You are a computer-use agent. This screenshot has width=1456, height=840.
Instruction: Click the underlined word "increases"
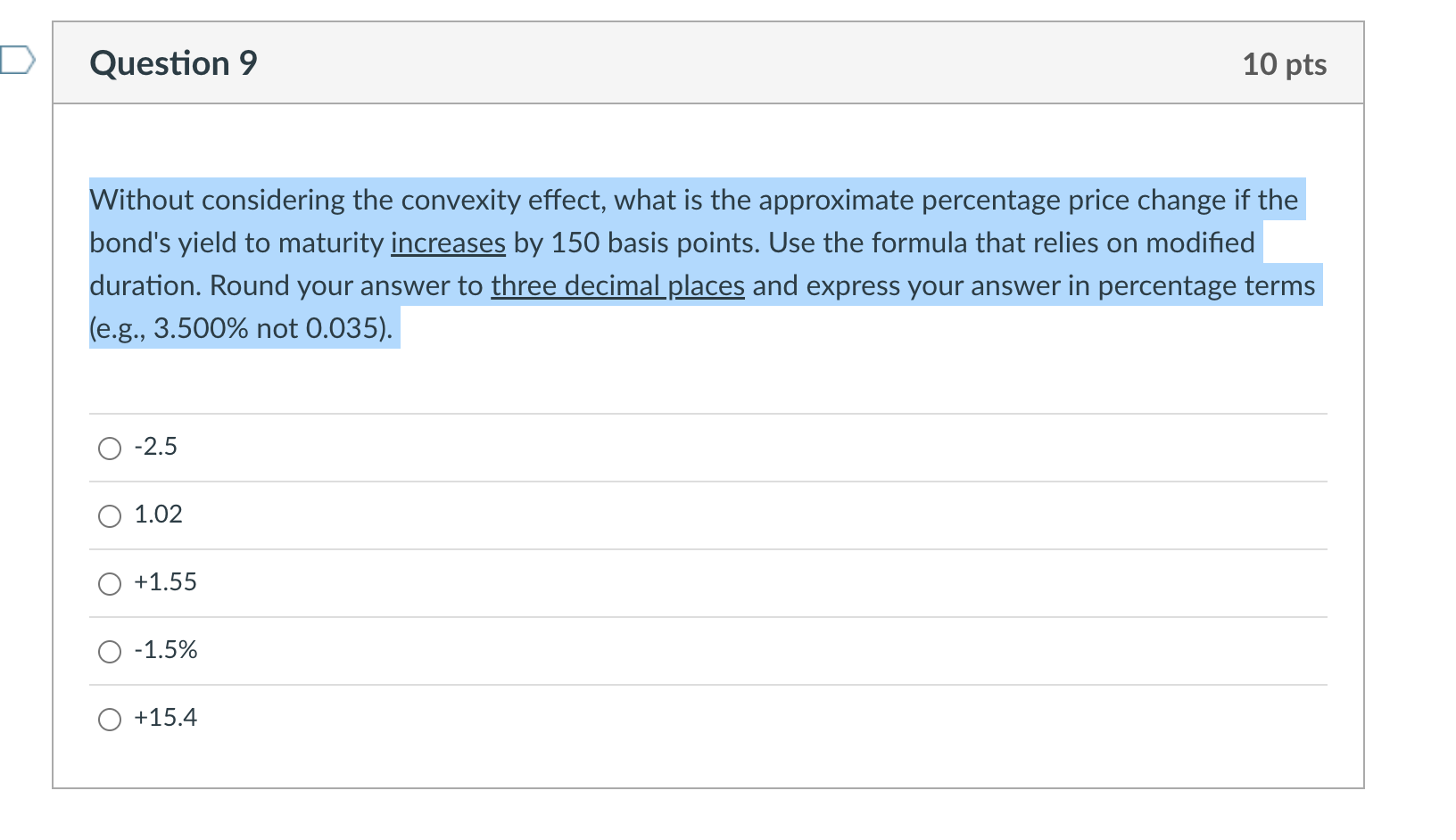pos(448,243)
